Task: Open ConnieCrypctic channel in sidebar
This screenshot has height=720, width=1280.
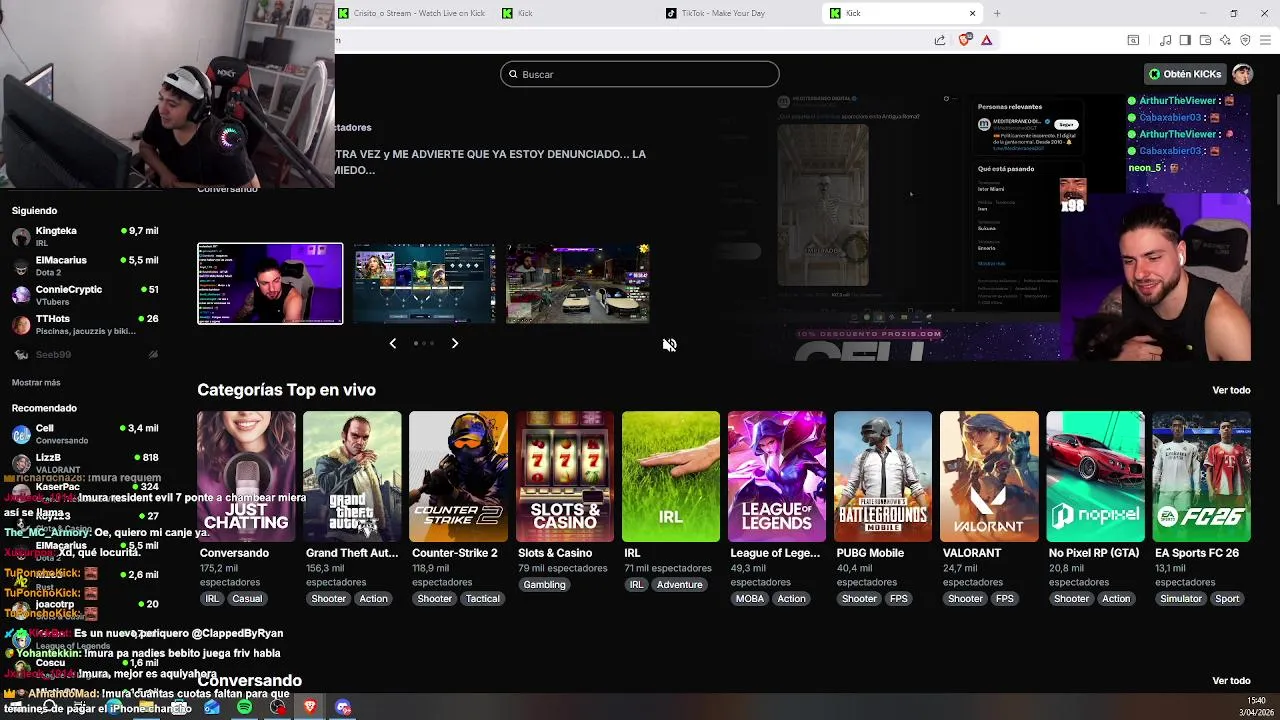Action: click(84, 295)
